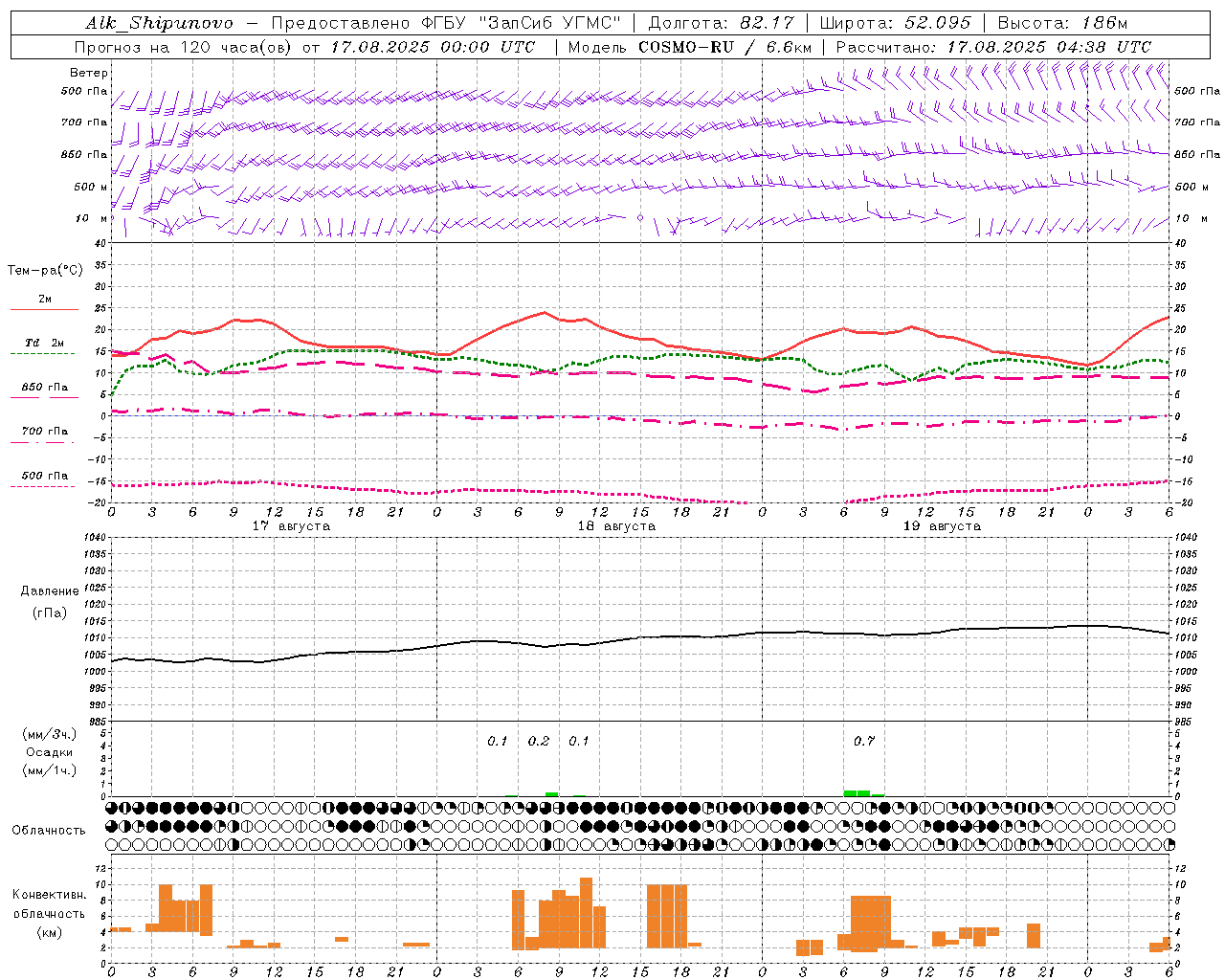Screen dimensions: 1225x980
Task: Click the Td 2м dew point legend label
Action: pos(44,343)
